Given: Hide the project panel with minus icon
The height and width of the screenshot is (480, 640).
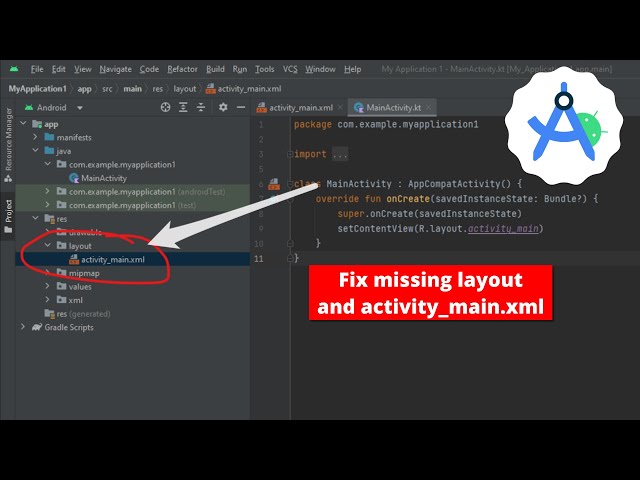Looking at the screenshot, I should [x=241, y=107].
